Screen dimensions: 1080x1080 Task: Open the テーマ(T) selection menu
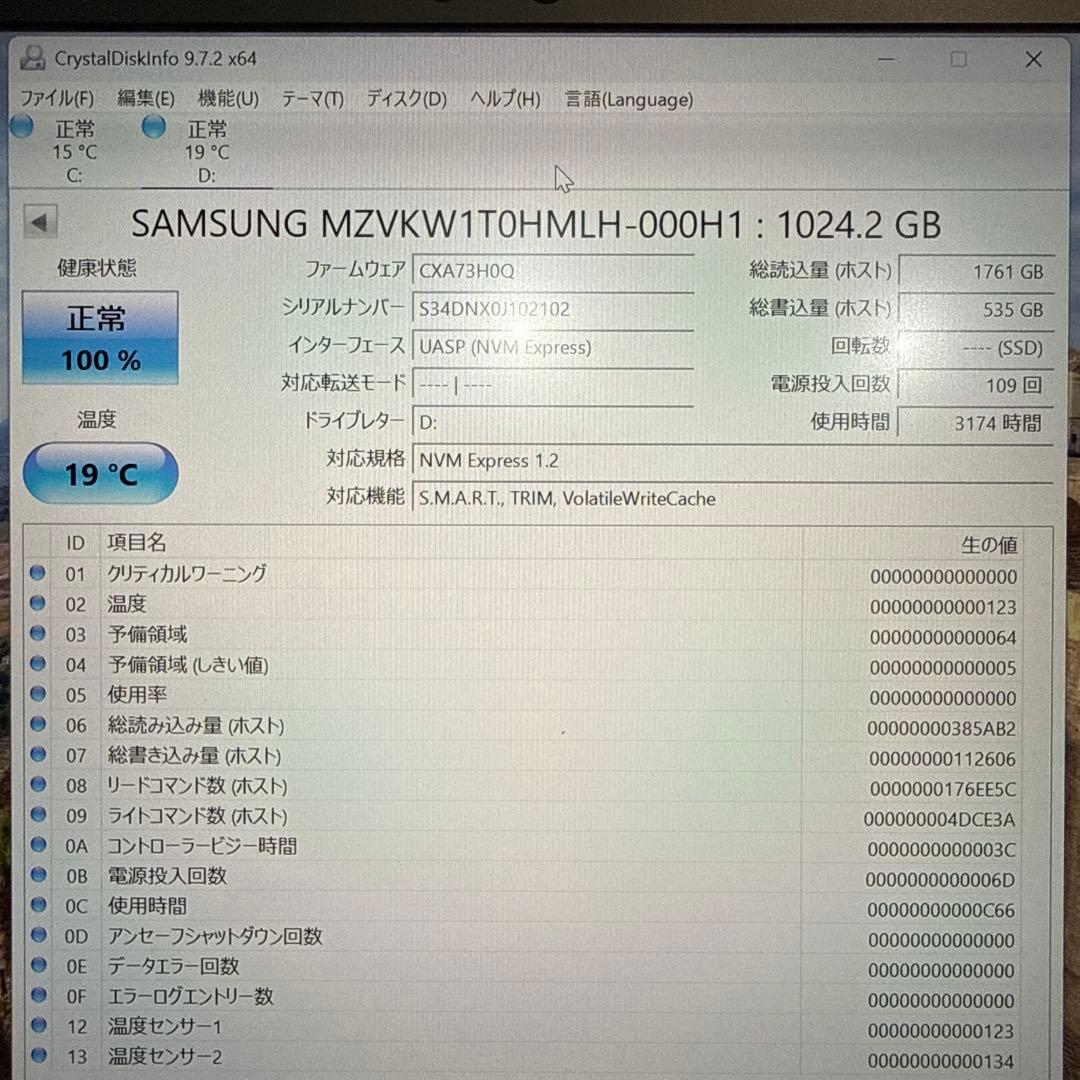pos(311,99)
